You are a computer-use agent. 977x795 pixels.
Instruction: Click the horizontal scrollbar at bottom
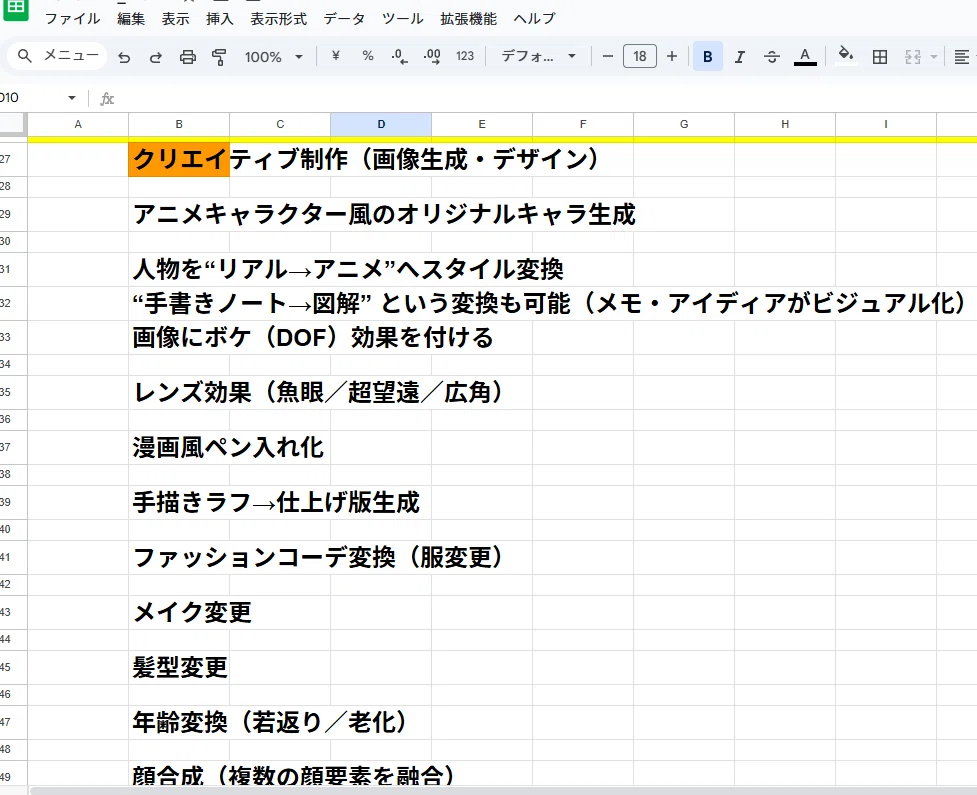503,791
